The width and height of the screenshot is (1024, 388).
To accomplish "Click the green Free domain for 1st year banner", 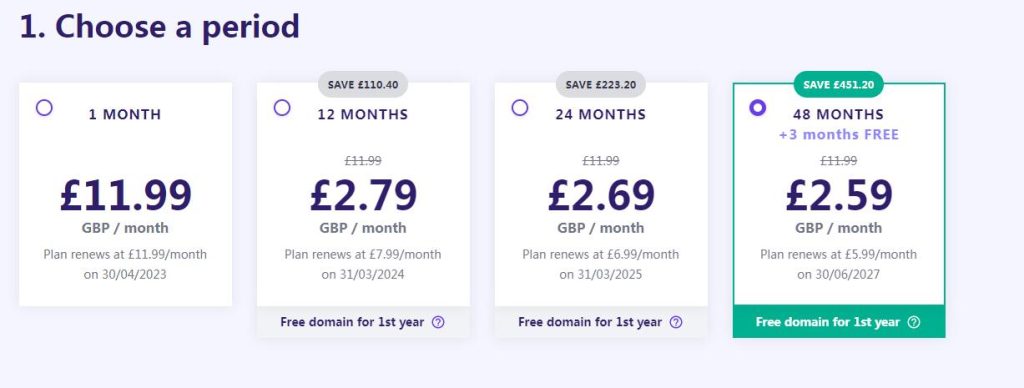I will 839,321.
